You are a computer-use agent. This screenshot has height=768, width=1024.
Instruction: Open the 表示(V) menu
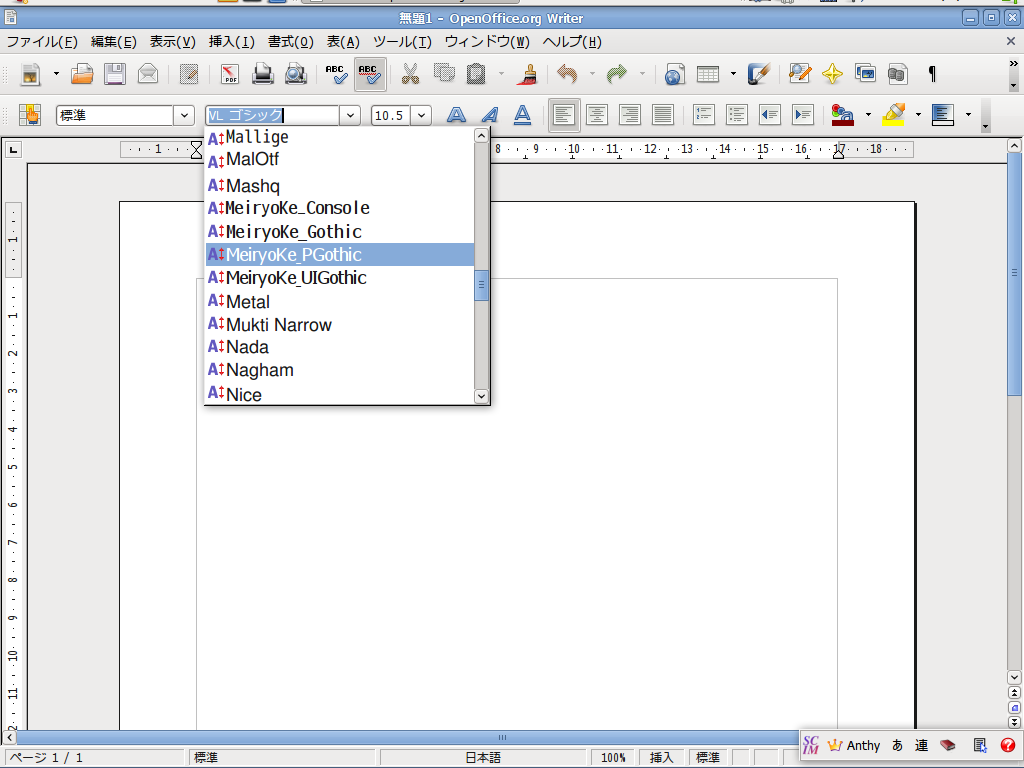[x=172, y=42]
